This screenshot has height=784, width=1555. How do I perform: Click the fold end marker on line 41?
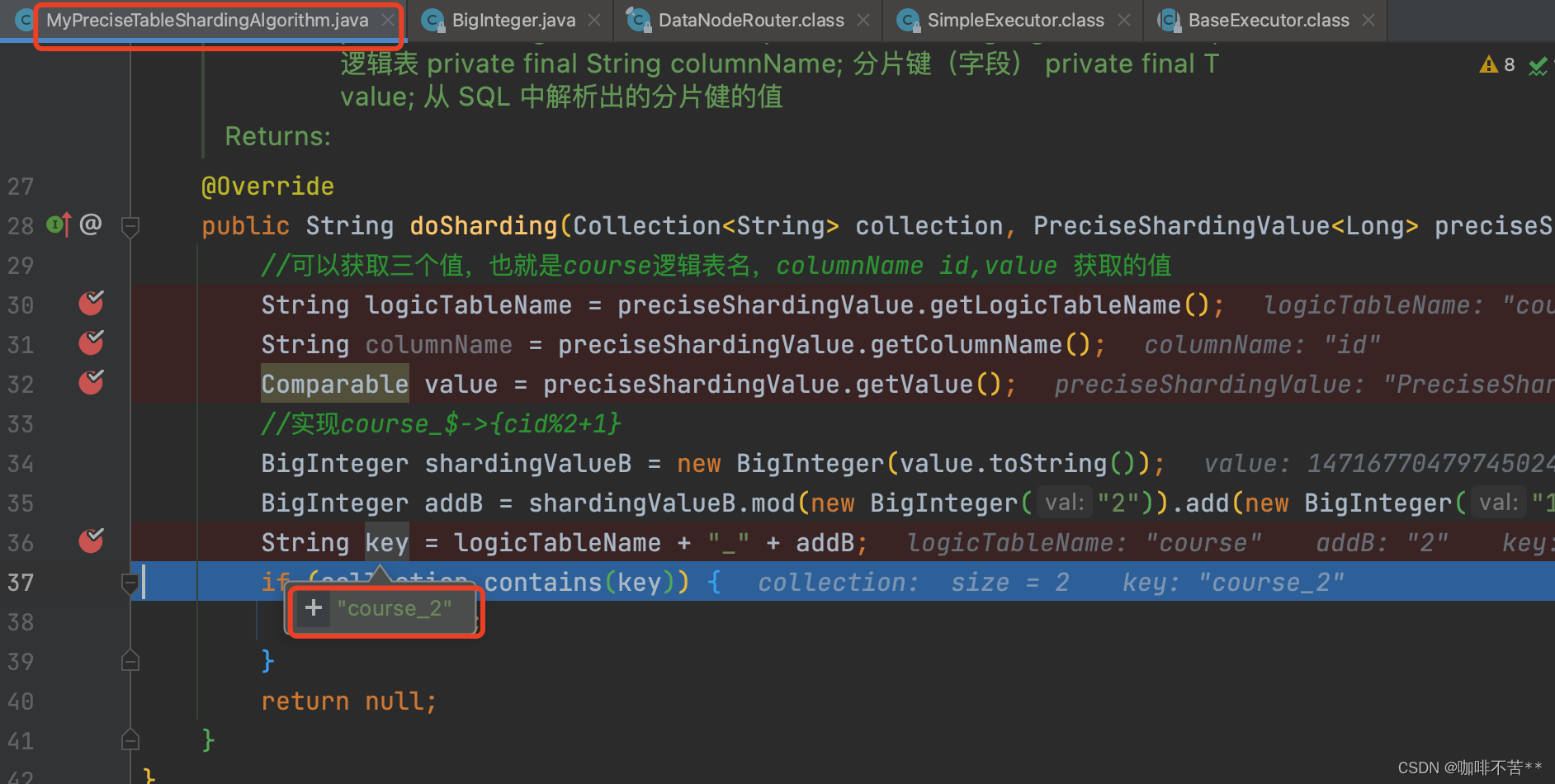click(130, 739)
